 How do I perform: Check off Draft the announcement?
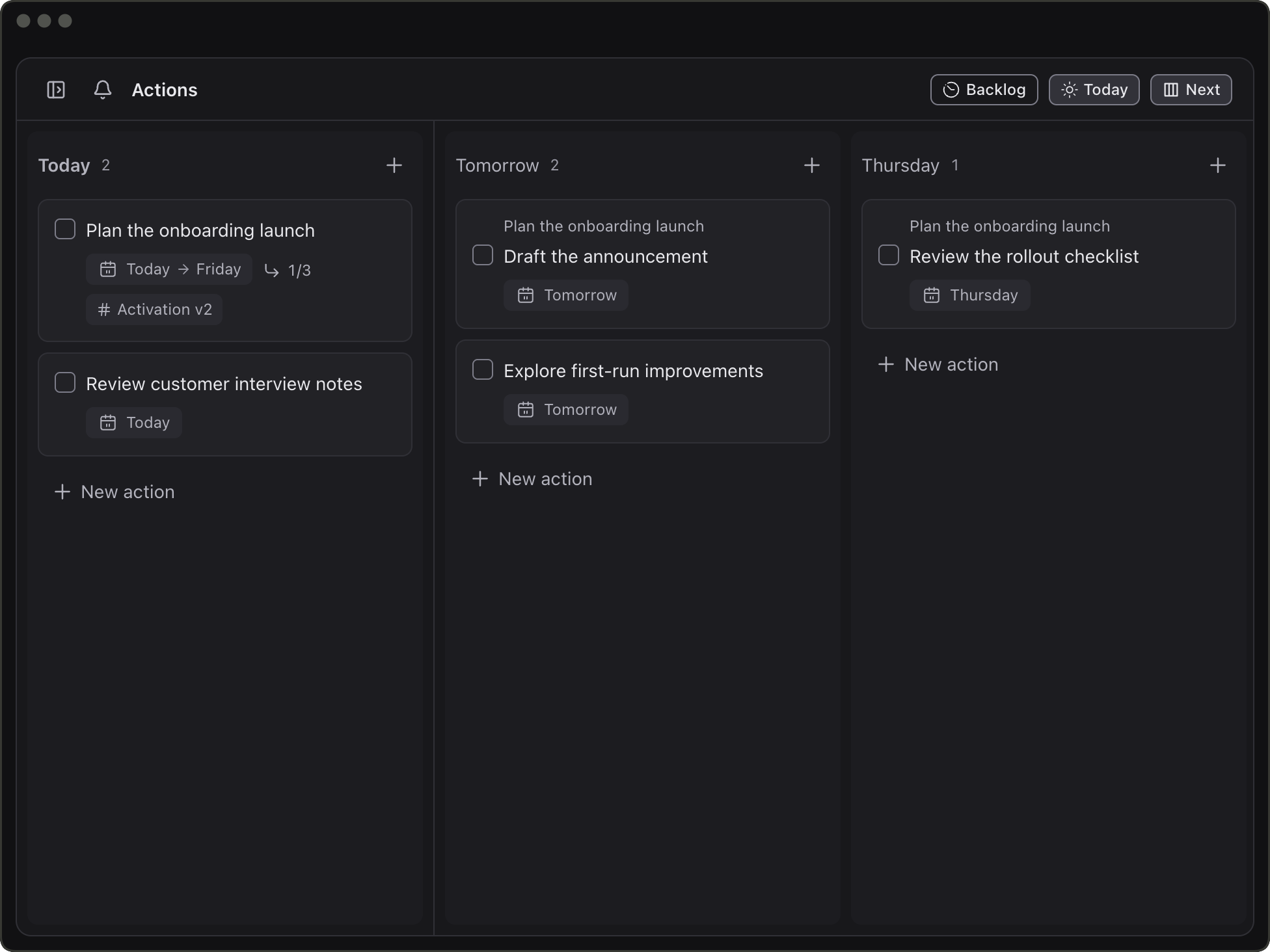point(483,255)
